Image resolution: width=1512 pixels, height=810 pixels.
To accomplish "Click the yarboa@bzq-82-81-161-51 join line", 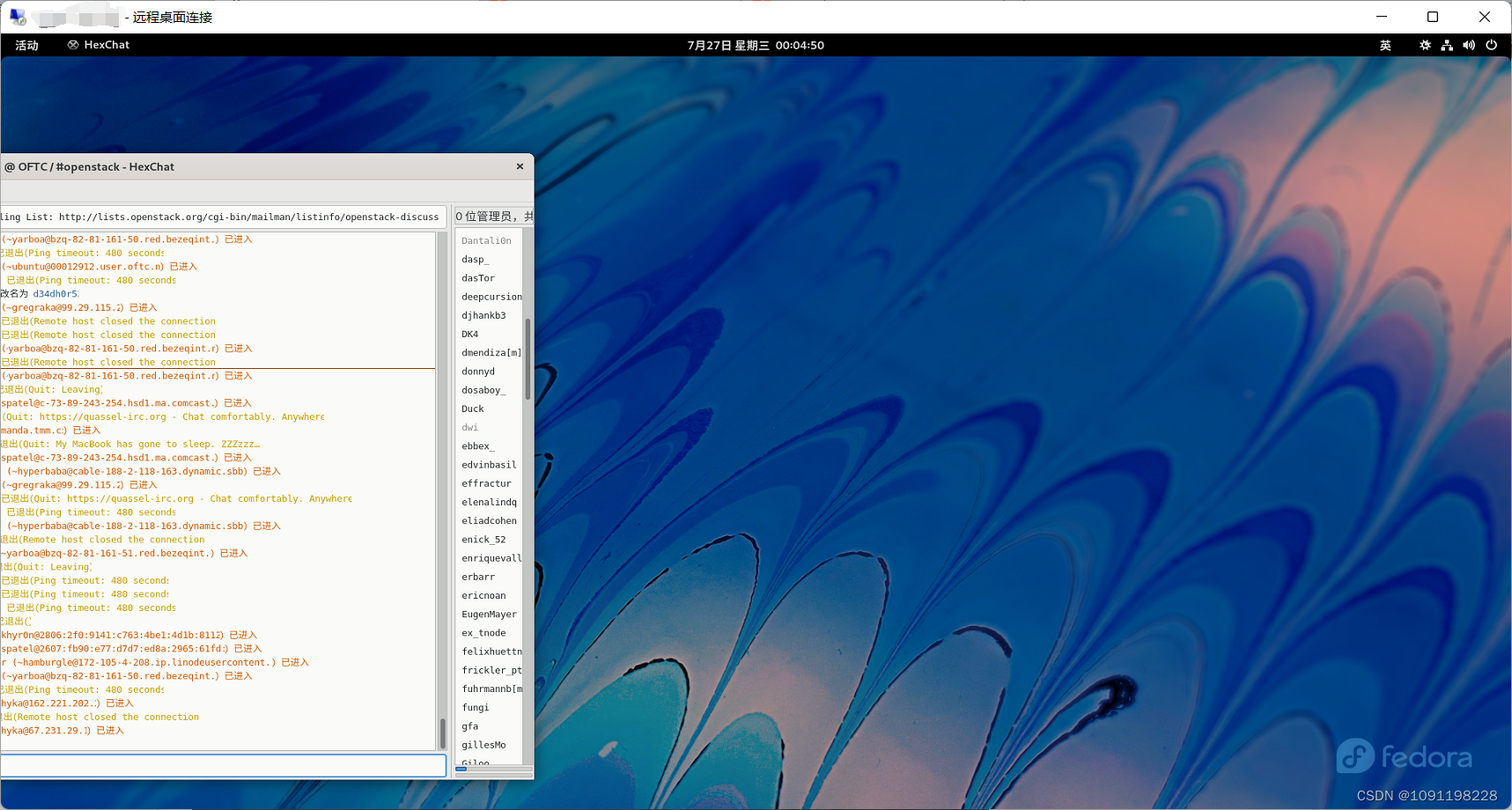I will 124,554.
